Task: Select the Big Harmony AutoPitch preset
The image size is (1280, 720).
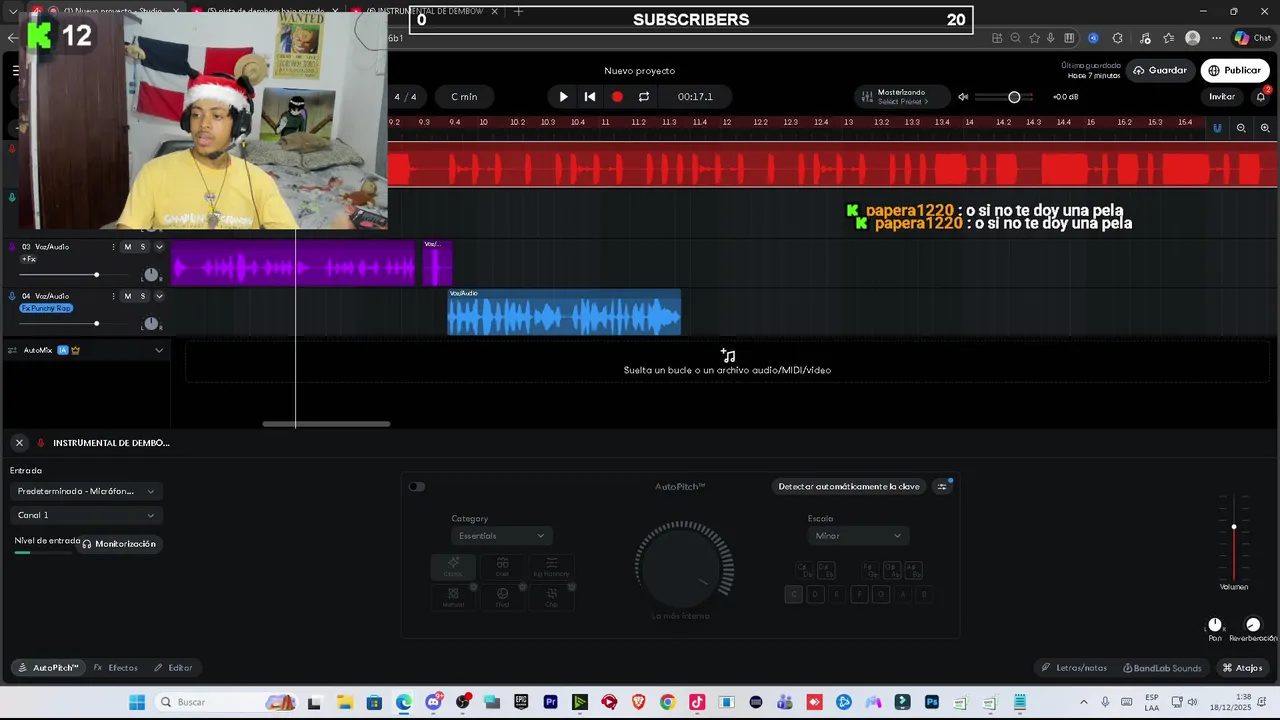Action: pos(551,567)
